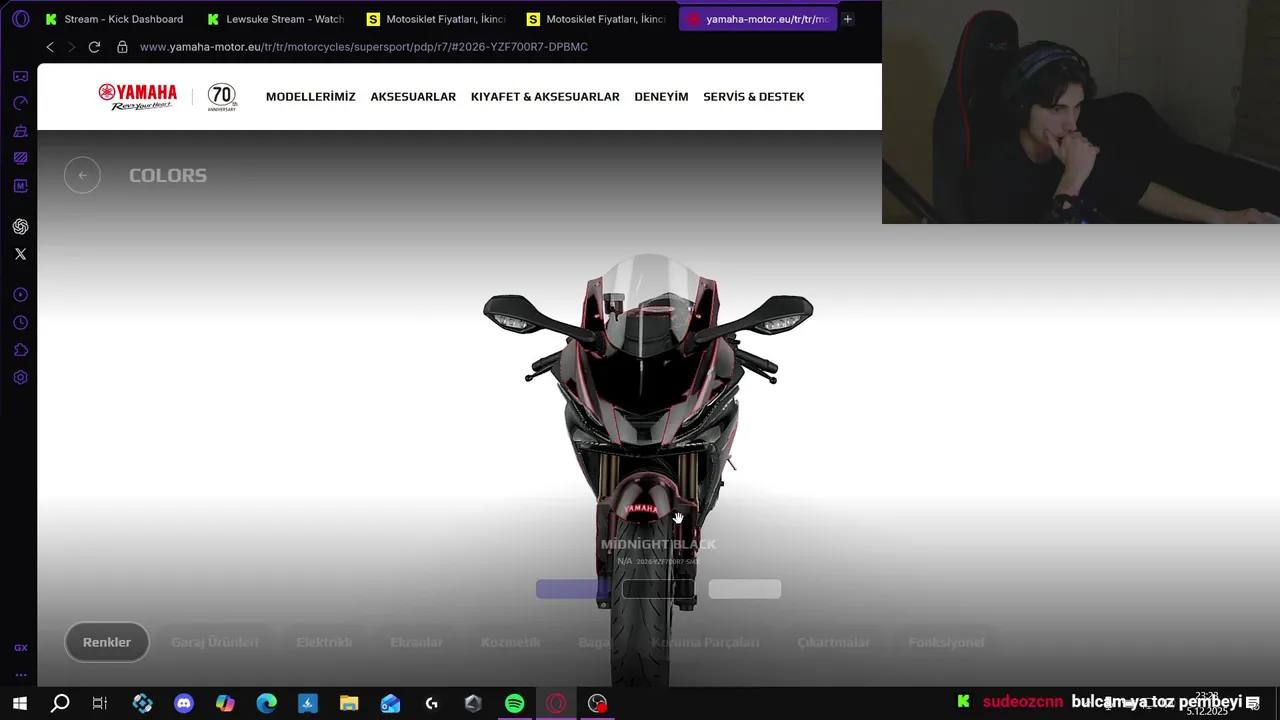Click the sidebar three-dots more icon
The height and width of the screenshot is (720, 1280).
click(x=20, y=675)
